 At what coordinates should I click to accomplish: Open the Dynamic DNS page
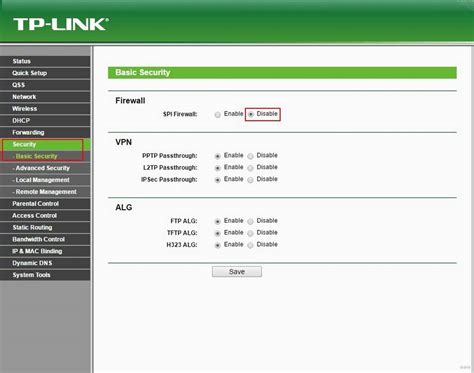pos(45,263)
